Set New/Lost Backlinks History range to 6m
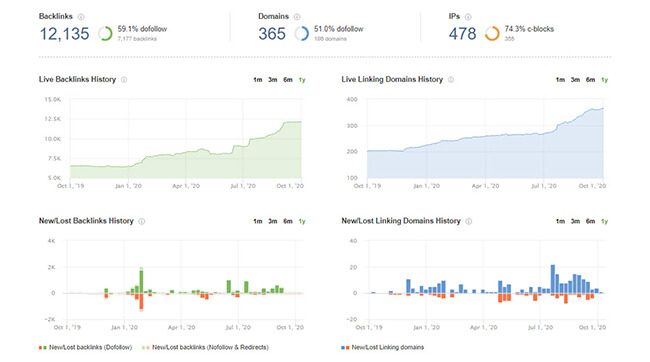The image size is (650, 362). [288, 221]
